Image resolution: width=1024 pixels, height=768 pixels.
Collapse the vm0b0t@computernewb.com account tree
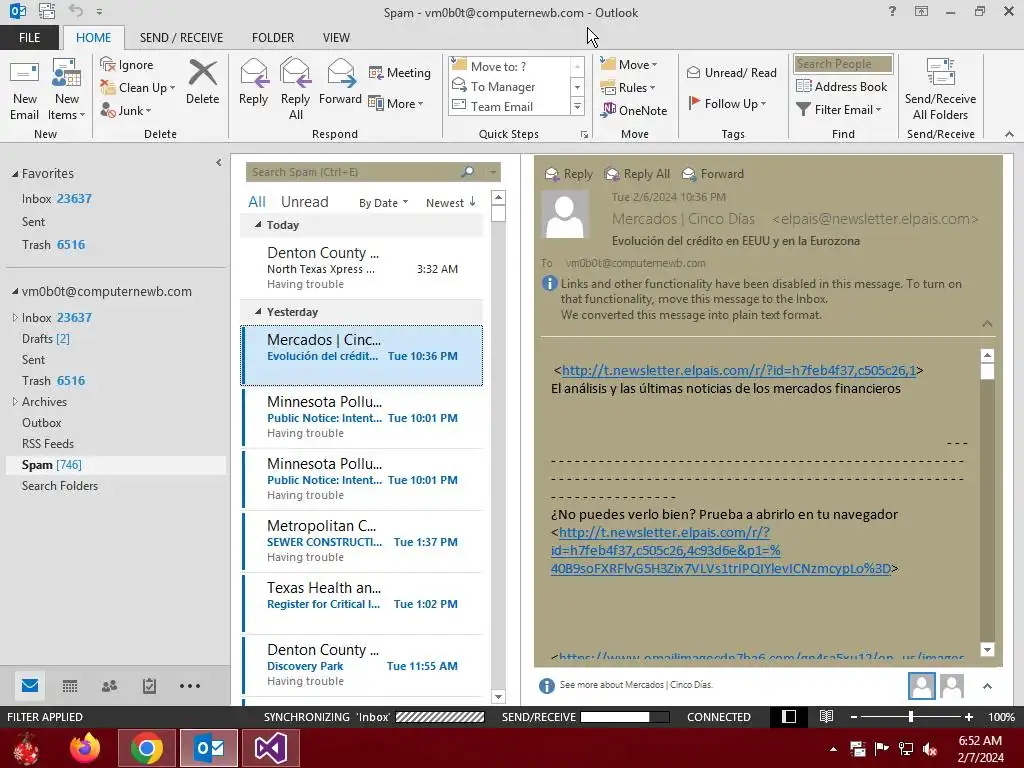pos(15,291)
